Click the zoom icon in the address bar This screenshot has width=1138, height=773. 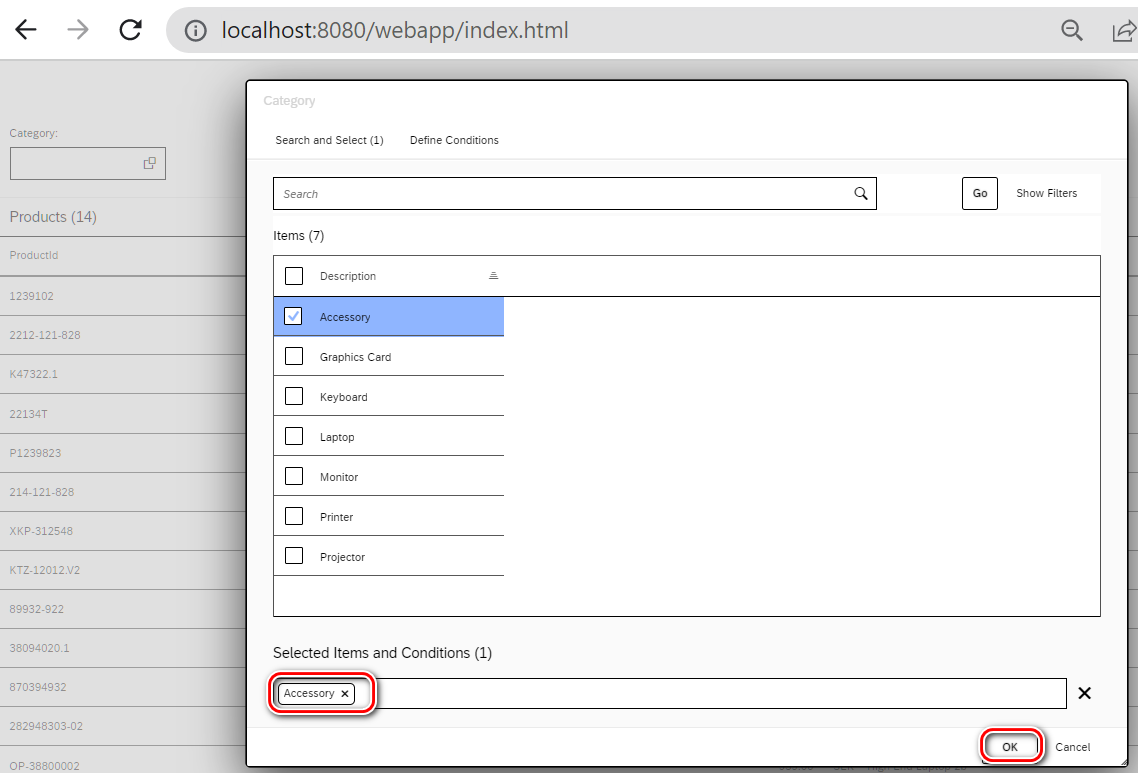(x=1071, y=31)
